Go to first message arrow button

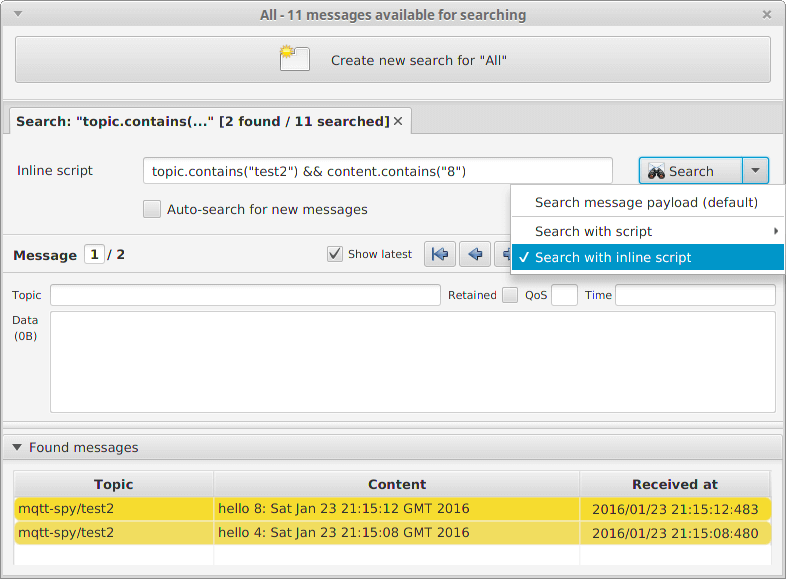coord(440,254)
